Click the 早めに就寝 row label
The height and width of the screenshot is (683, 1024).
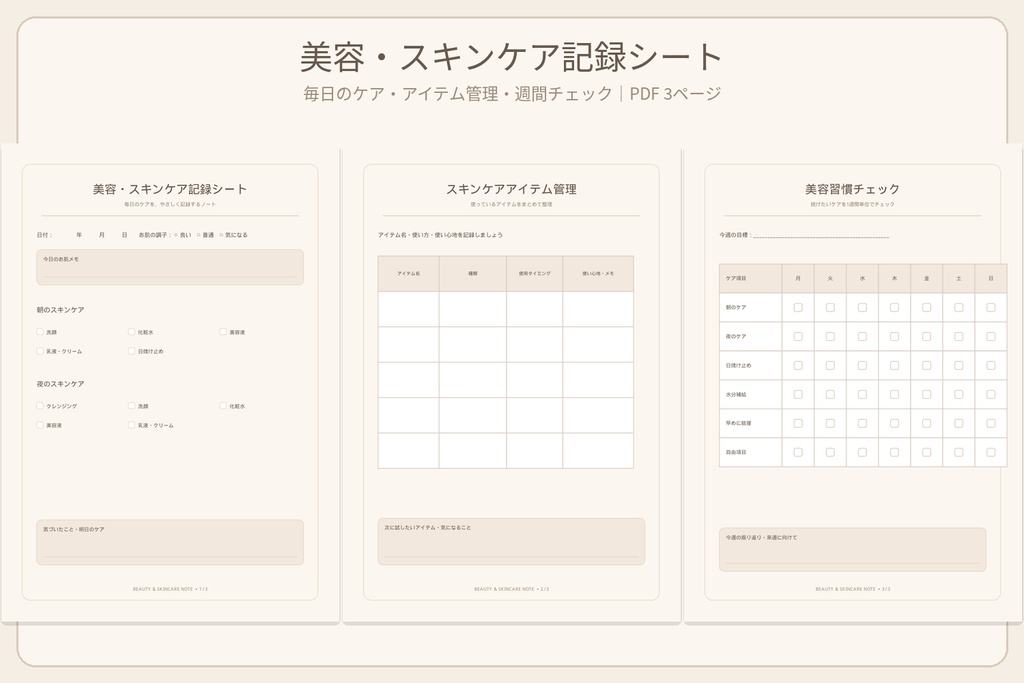[739, 423]
